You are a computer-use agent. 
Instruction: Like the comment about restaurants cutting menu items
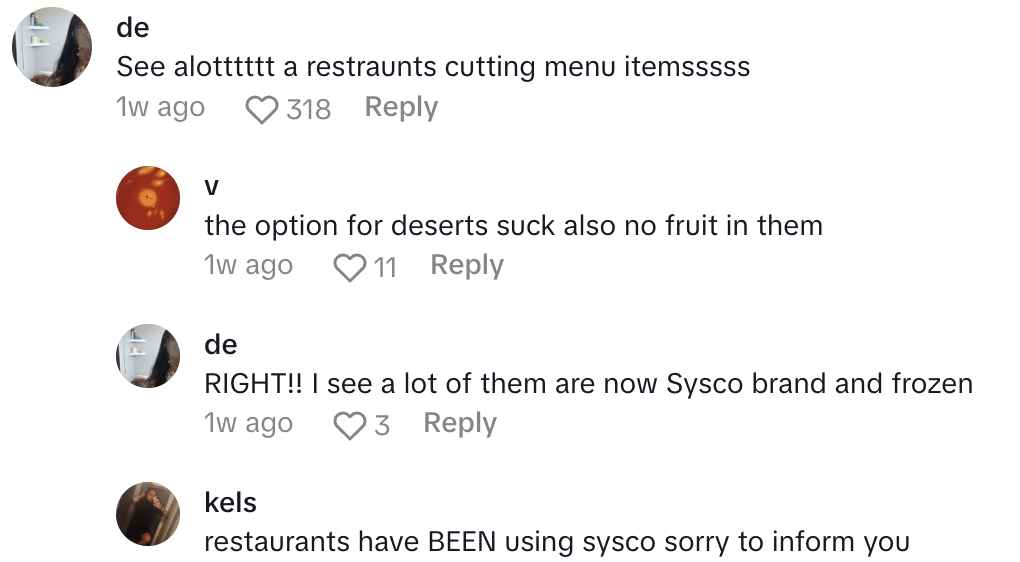[x=261, y=109]
